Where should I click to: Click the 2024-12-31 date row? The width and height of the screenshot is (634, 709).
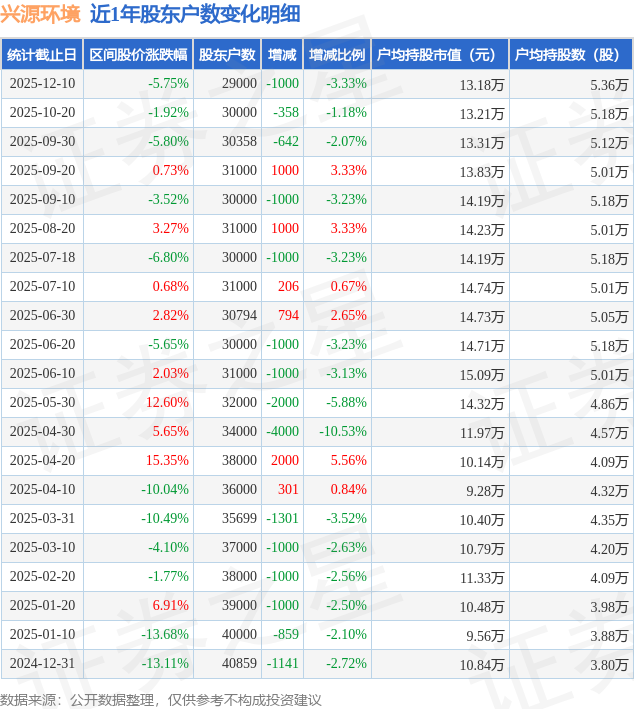tap(42, 664)
